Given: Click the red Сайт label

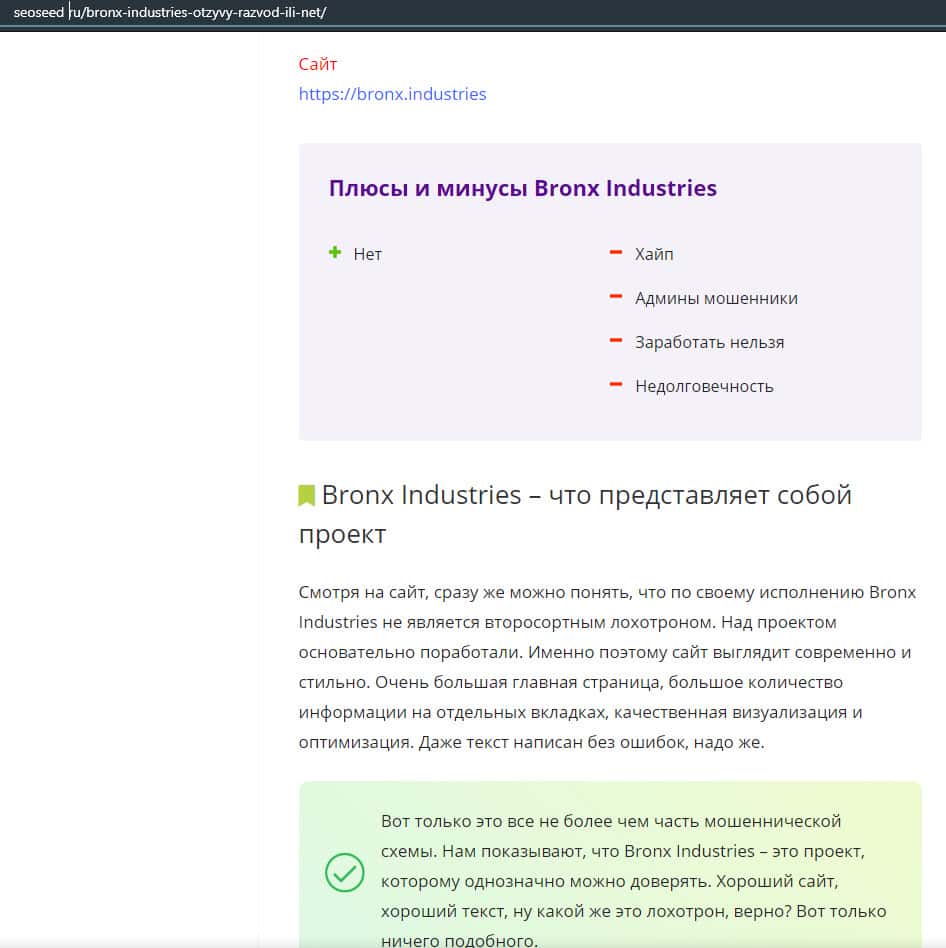Looking at the screenshot, I should click(x=318, y=64).
